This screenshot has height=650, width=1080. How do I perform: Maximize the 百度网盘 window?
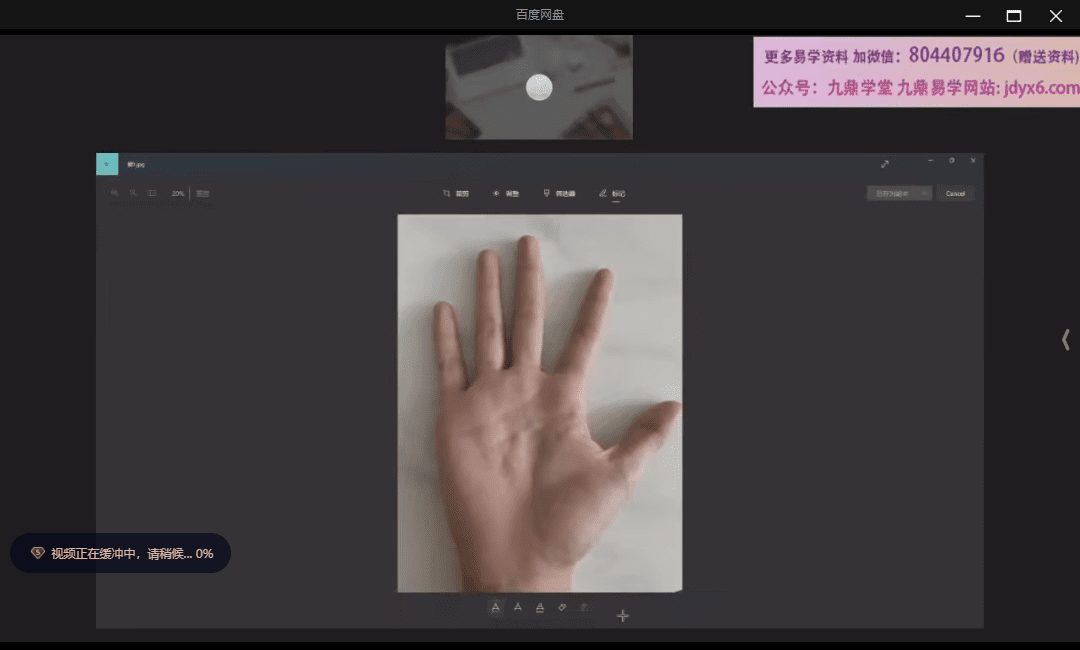1014,16
